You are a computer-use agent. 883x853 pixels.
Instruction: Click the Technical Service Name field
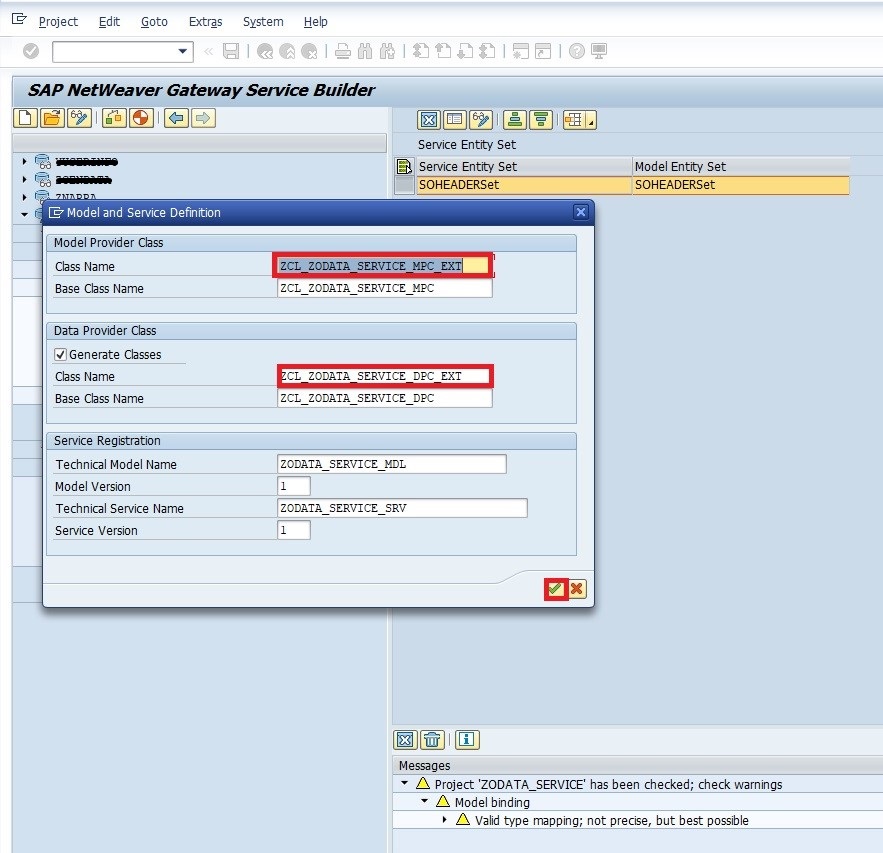[x=402, y=508]
